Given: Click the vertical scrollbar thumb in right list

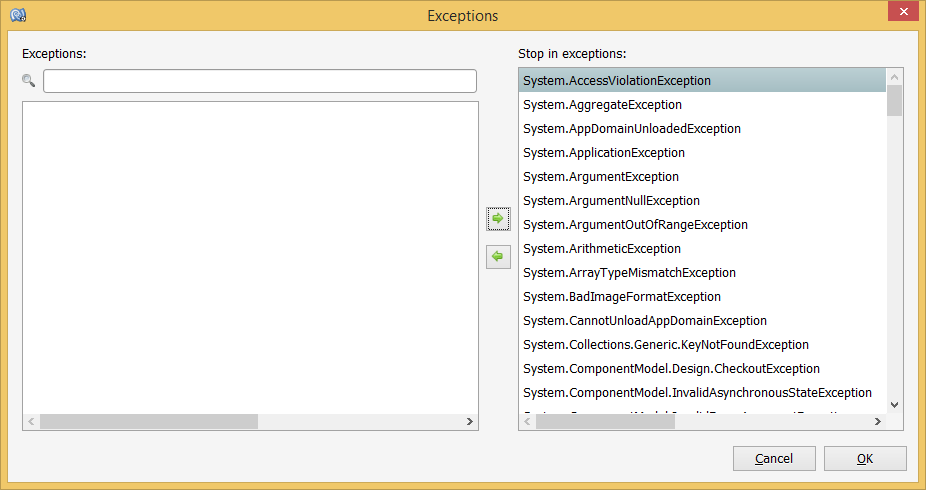Looking at the screenshot, I should click(895, 101).
